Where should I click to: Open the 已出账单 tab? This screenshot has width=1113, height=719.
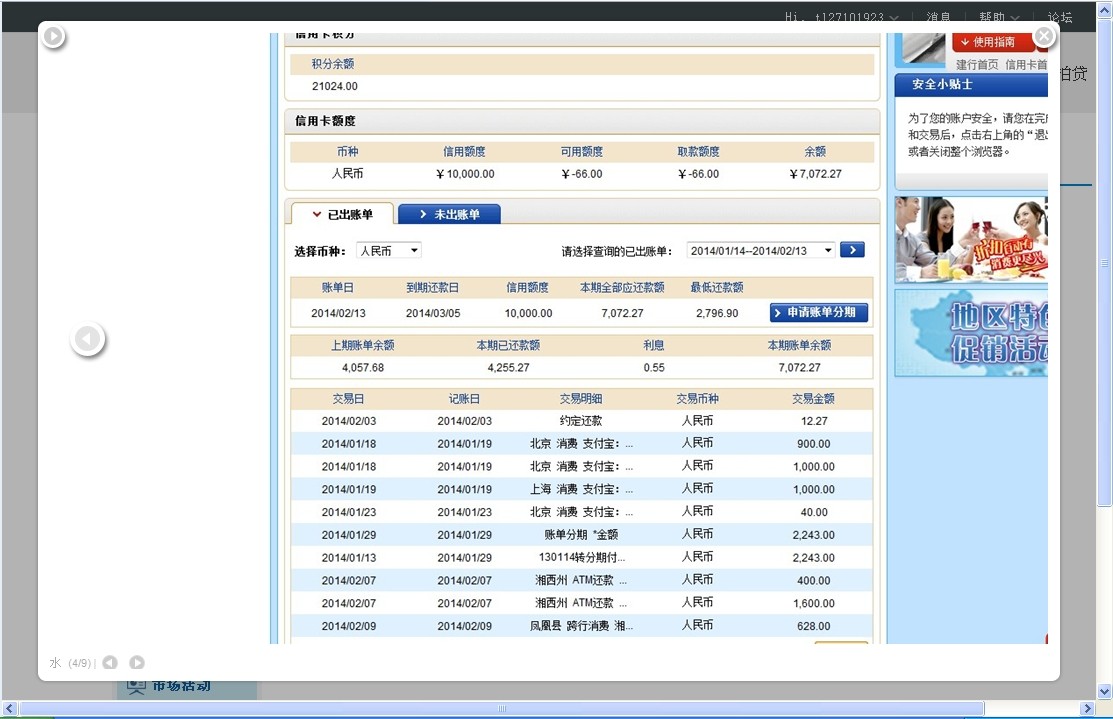coord(342,214)
